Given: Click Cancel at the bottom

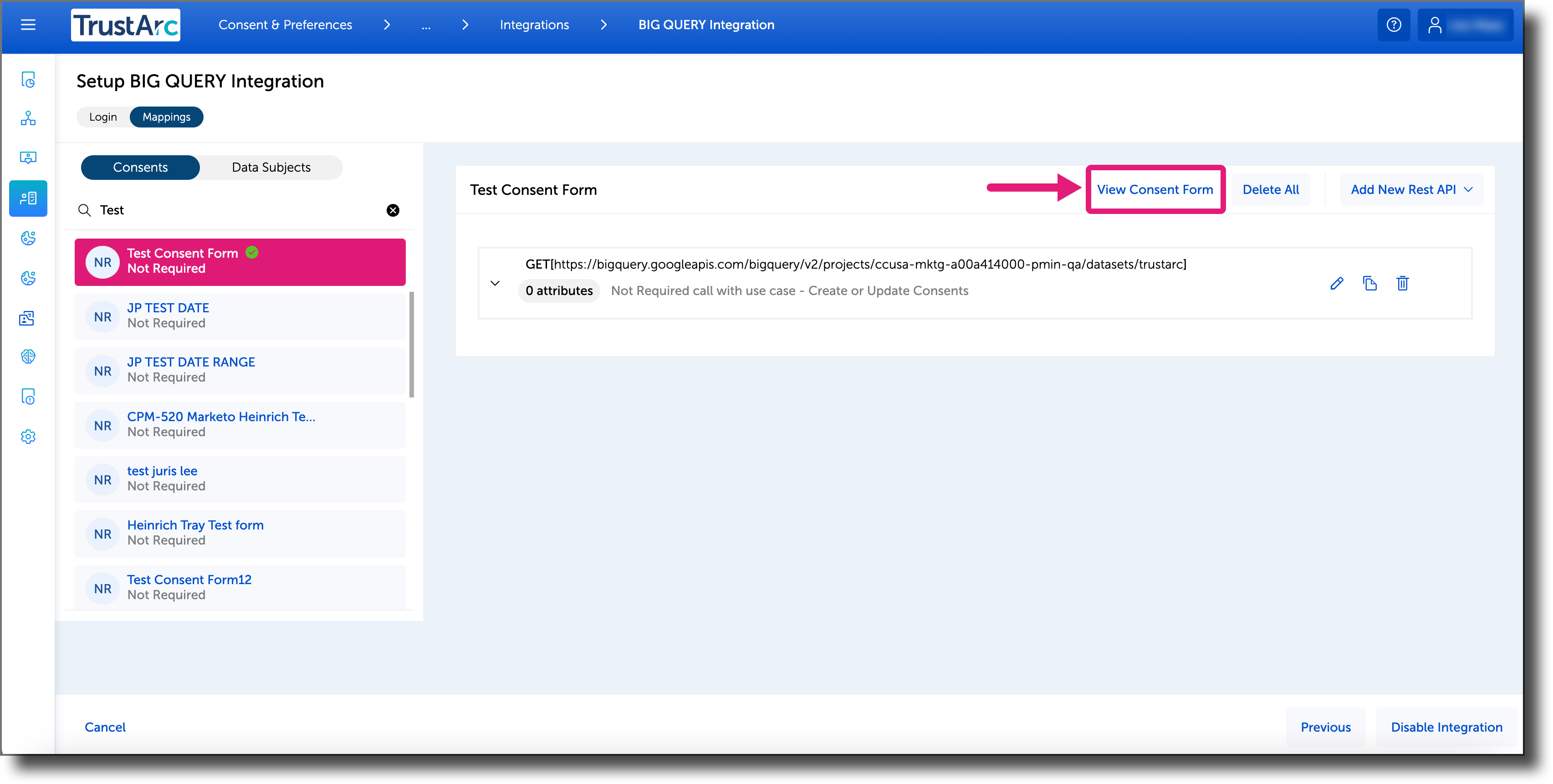Looking at the screenshot, I should pyautogui.click(x=105, y=728).
